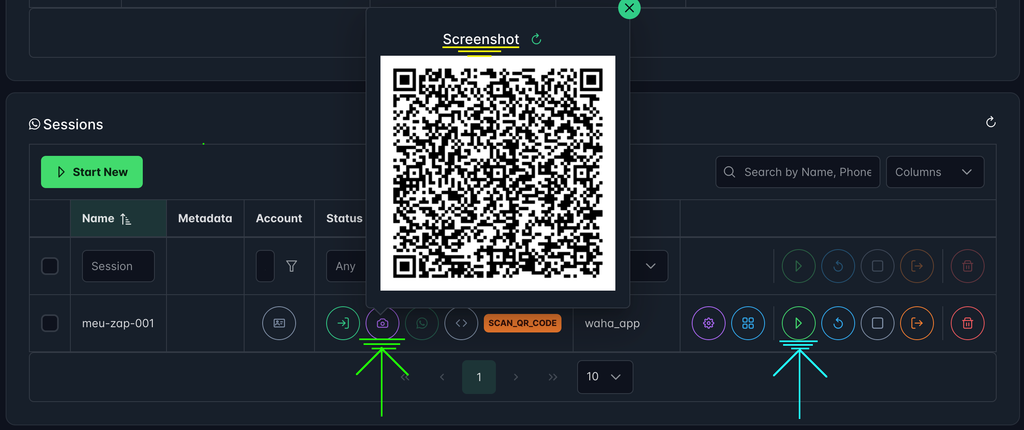Open the Columns dropdown
This screenshot has height=430, width=1024.
pos(935,172)
